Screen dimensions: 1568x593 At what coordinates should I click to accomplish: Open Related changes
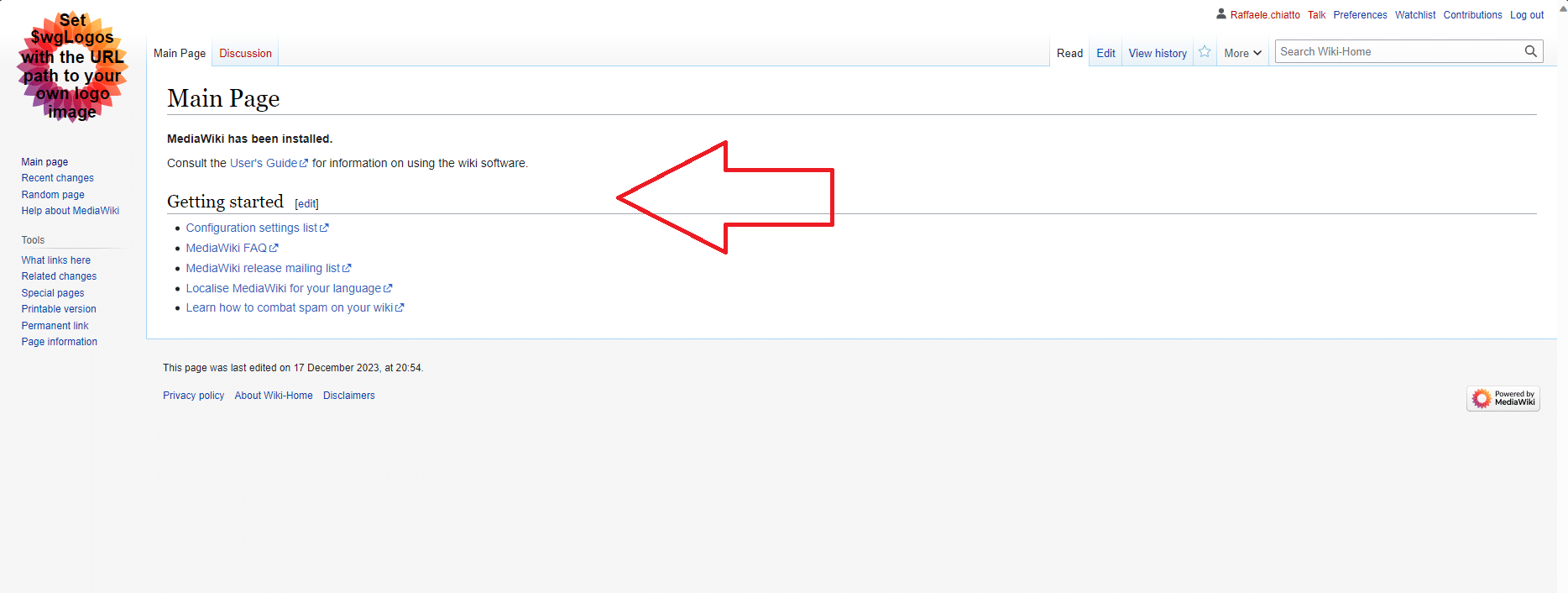tap(59, 276)
